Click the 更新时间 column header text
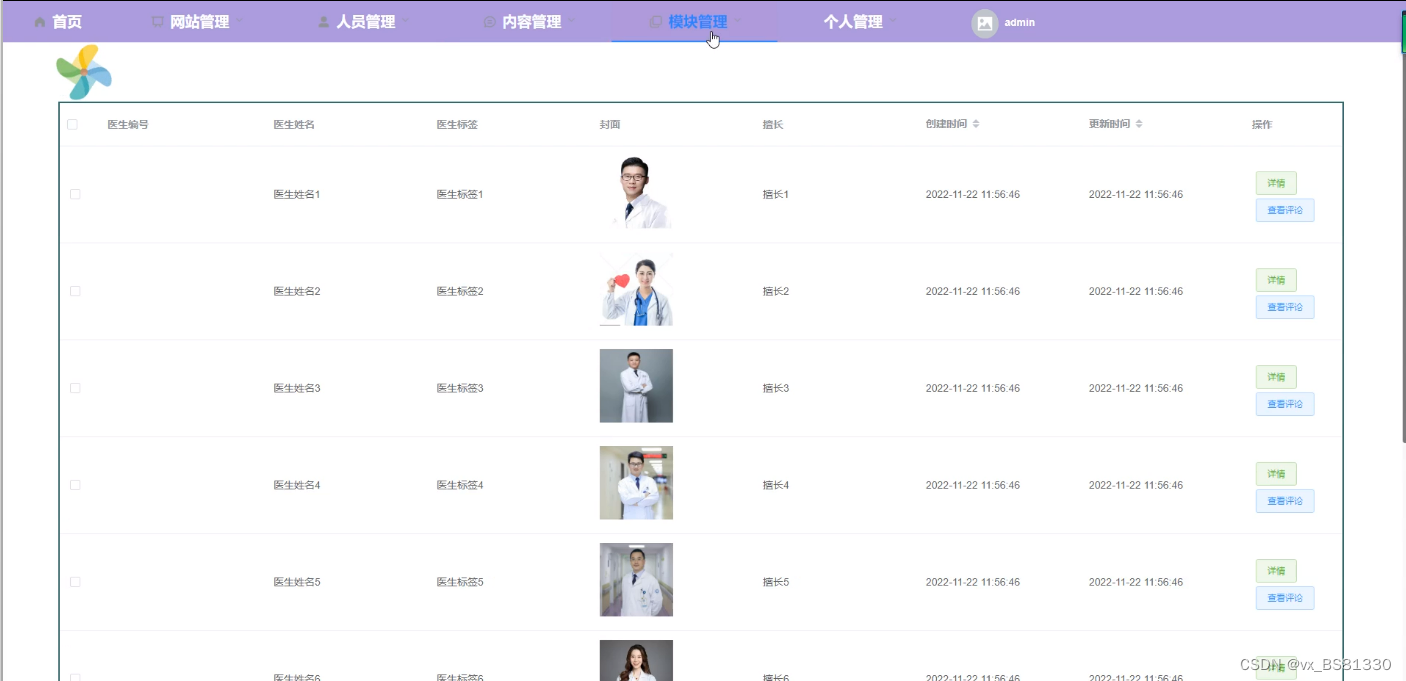This screenshot has width=1406, height=681. (x=1109, y=124)
